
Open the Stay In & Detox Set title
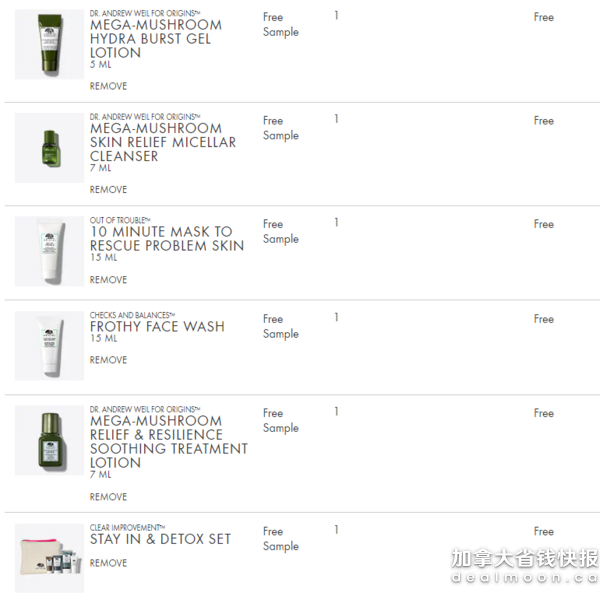pos(160,539)
